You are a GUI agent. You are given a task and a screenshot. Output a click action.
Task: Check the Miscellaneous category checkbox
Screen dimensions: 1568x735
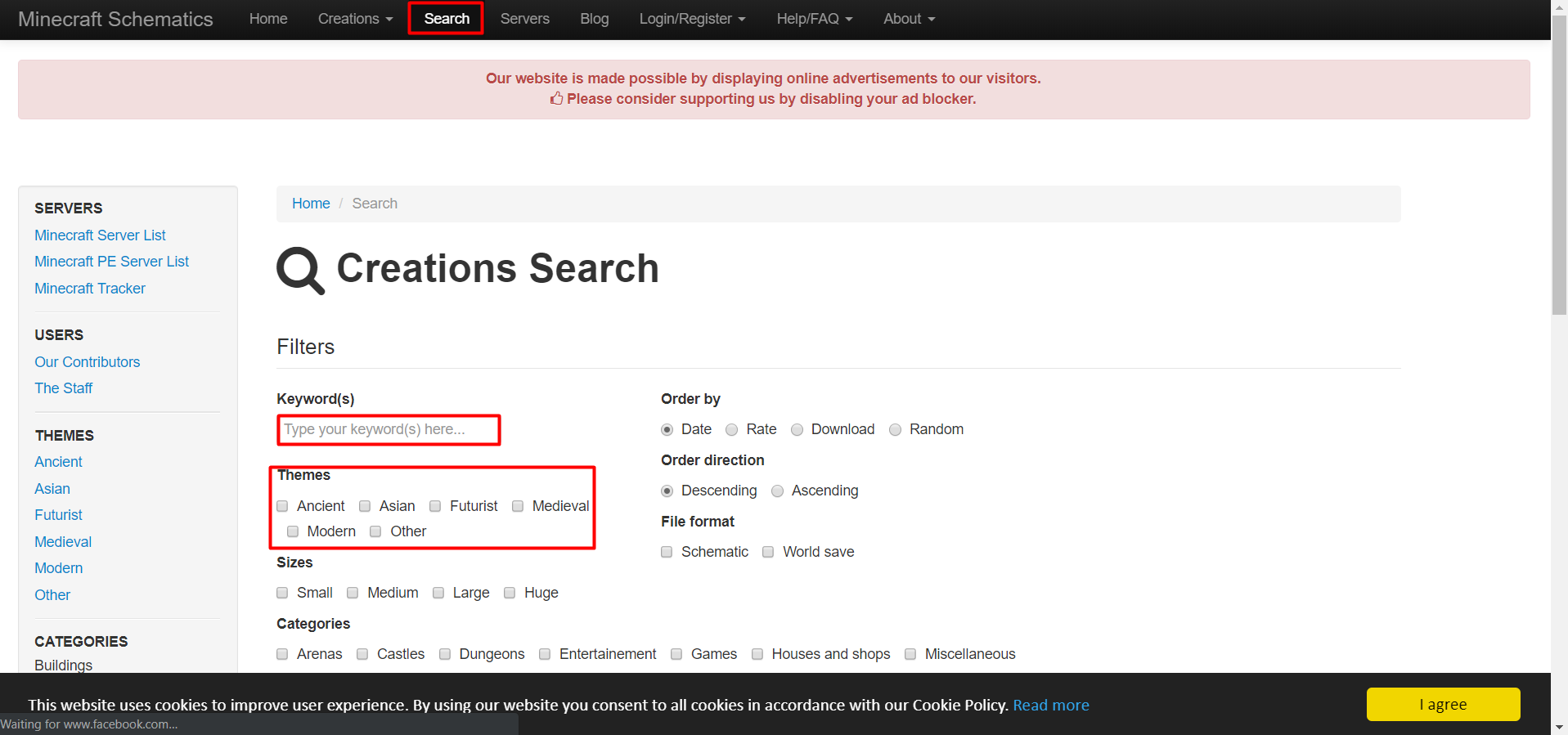[x=910, y=654]
